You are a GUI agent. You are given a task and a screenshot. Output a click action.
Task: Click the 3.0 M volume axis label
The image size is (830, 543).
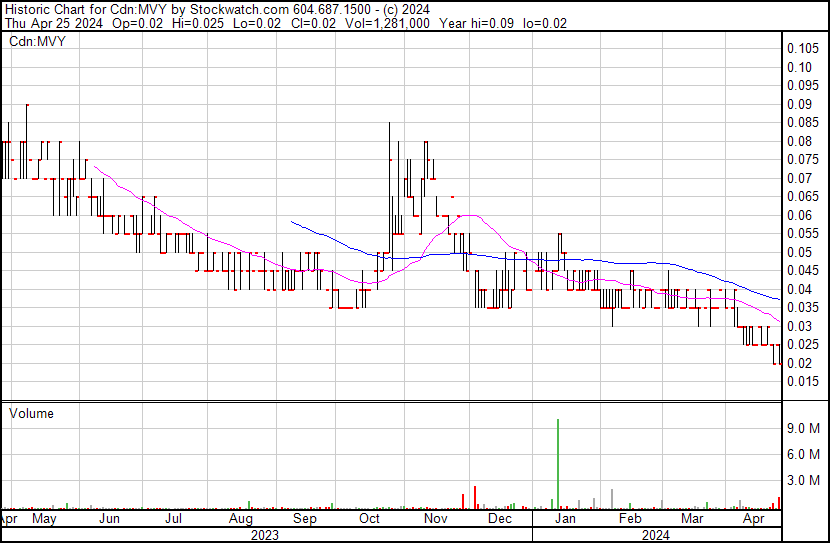pos(803,480)
